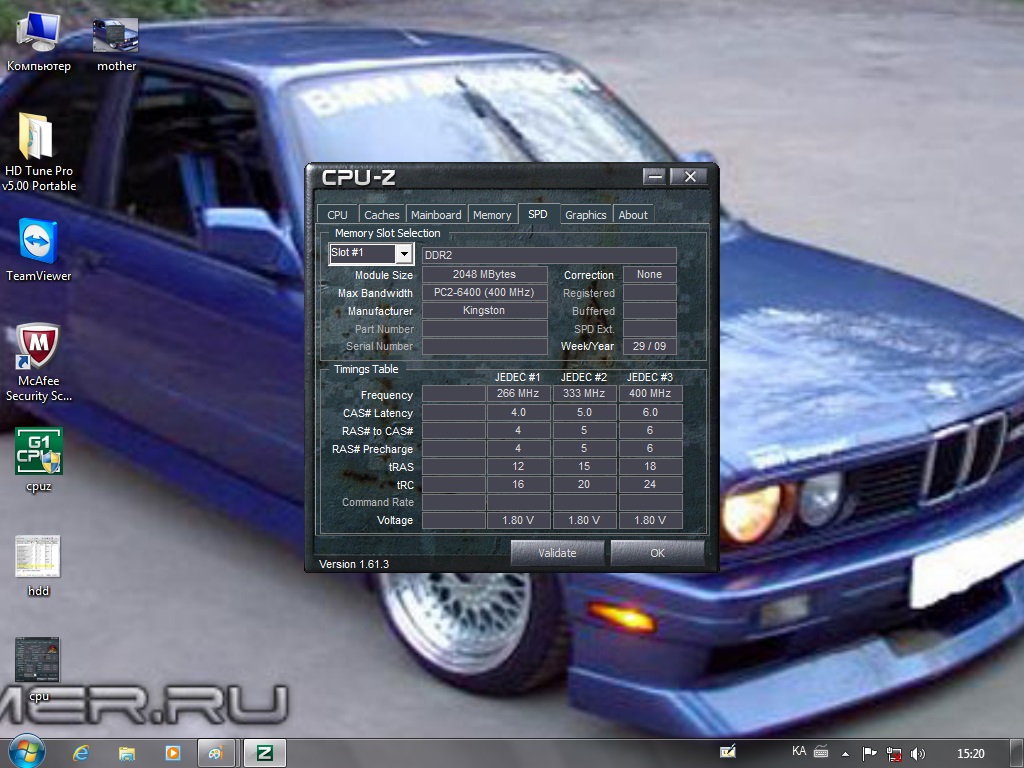
Task: Open the cpu image file icon
Action: (x=38, y=669)
